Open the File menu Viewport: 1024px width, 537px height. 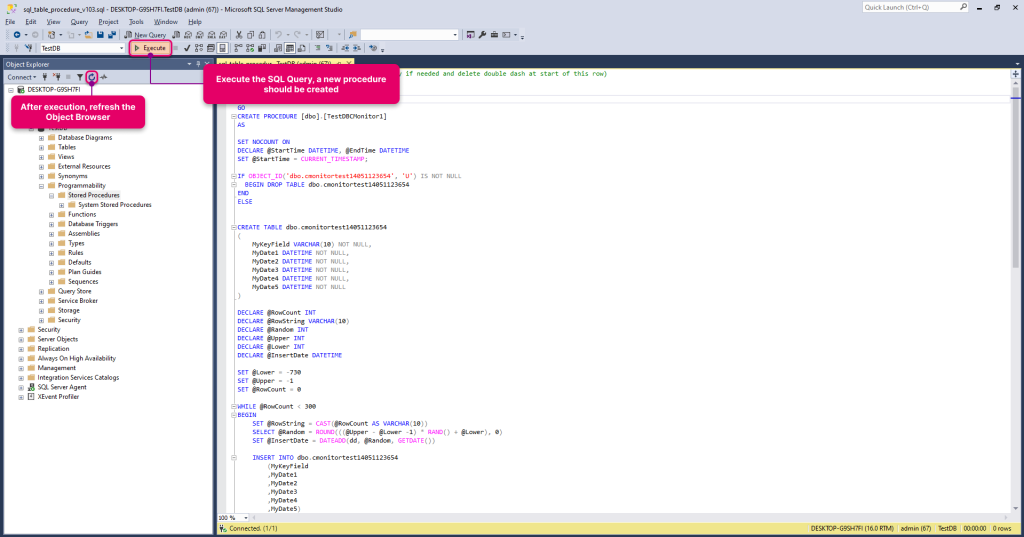[10, 22]
